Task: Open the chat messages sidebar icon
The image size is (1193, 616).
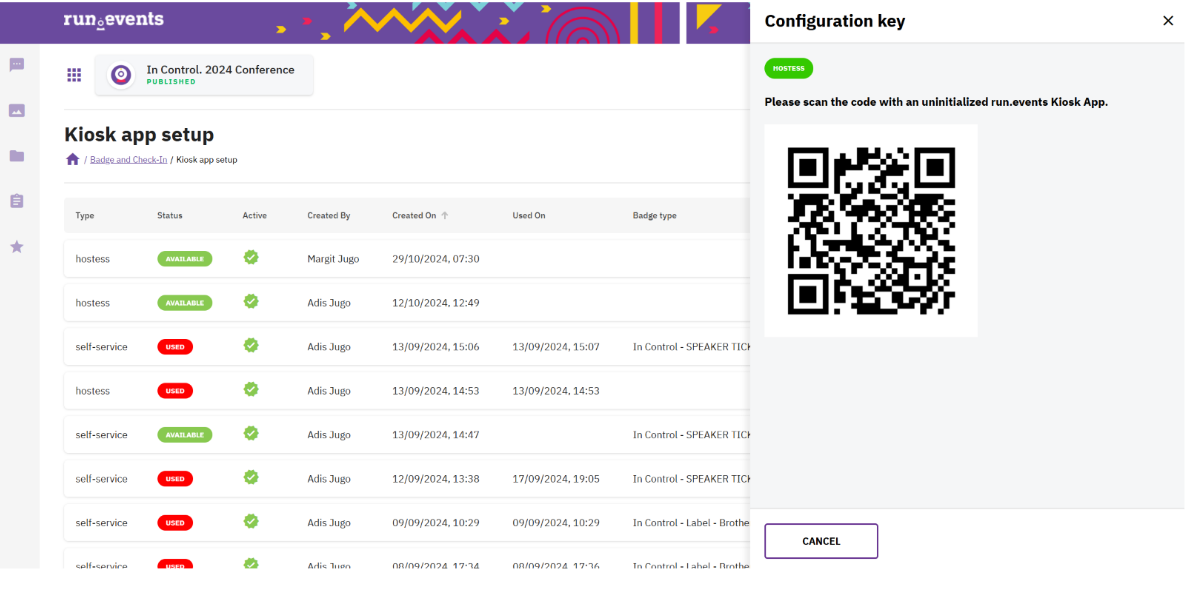Action: pos(17,65)
